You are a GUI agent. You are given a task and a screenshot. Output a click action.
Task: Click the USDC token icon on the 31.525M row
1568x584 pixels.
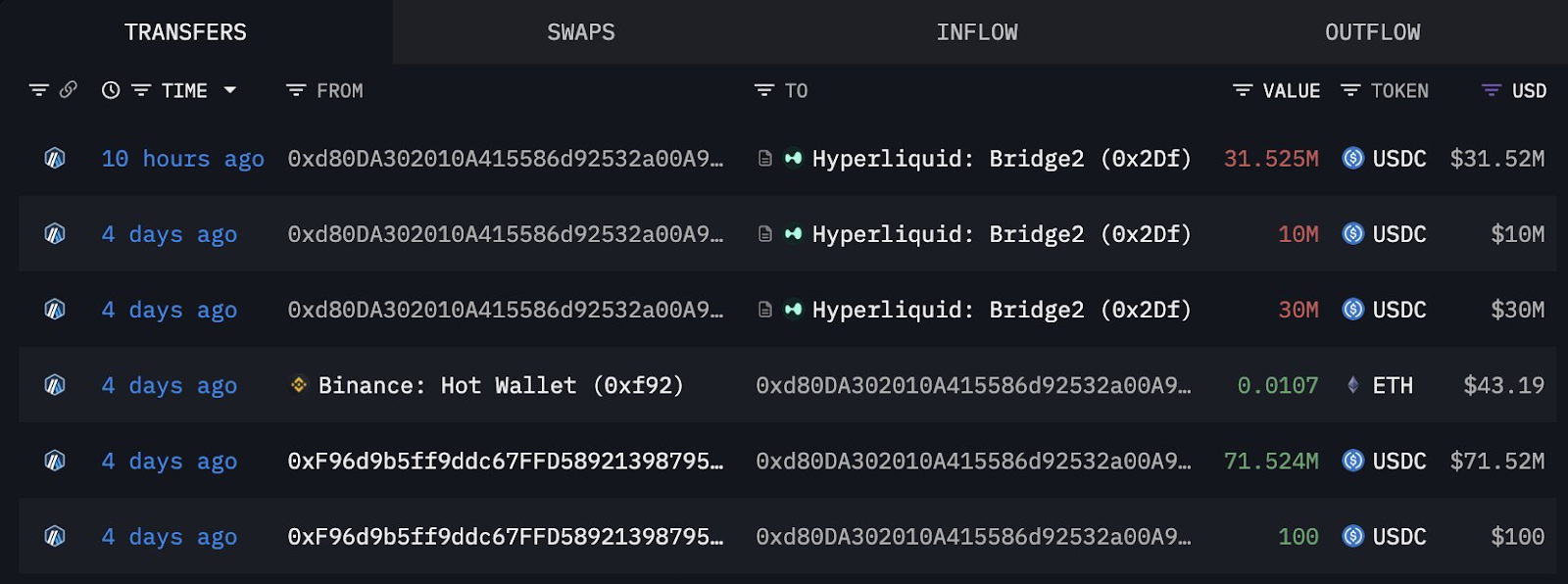pyautogui.click(x=1352, y=158)
